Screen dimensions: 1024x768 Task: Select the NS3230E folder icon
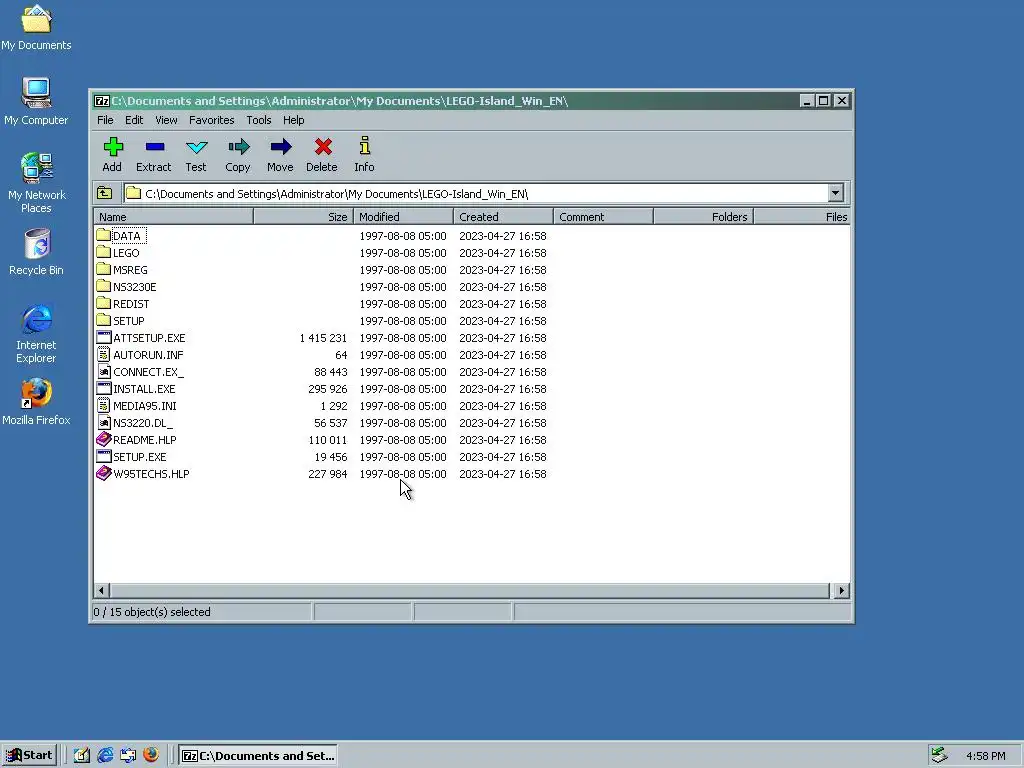coord(103,286)
